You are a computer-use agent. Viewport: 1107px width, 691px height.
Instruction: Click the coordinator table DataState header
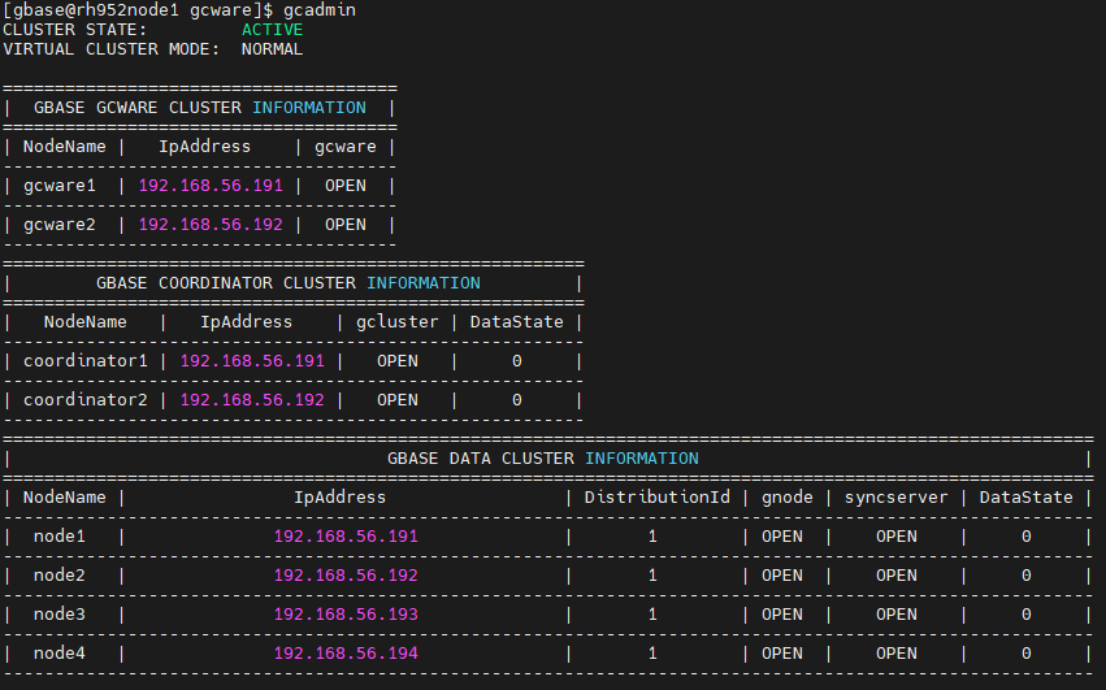click(517, 322)
